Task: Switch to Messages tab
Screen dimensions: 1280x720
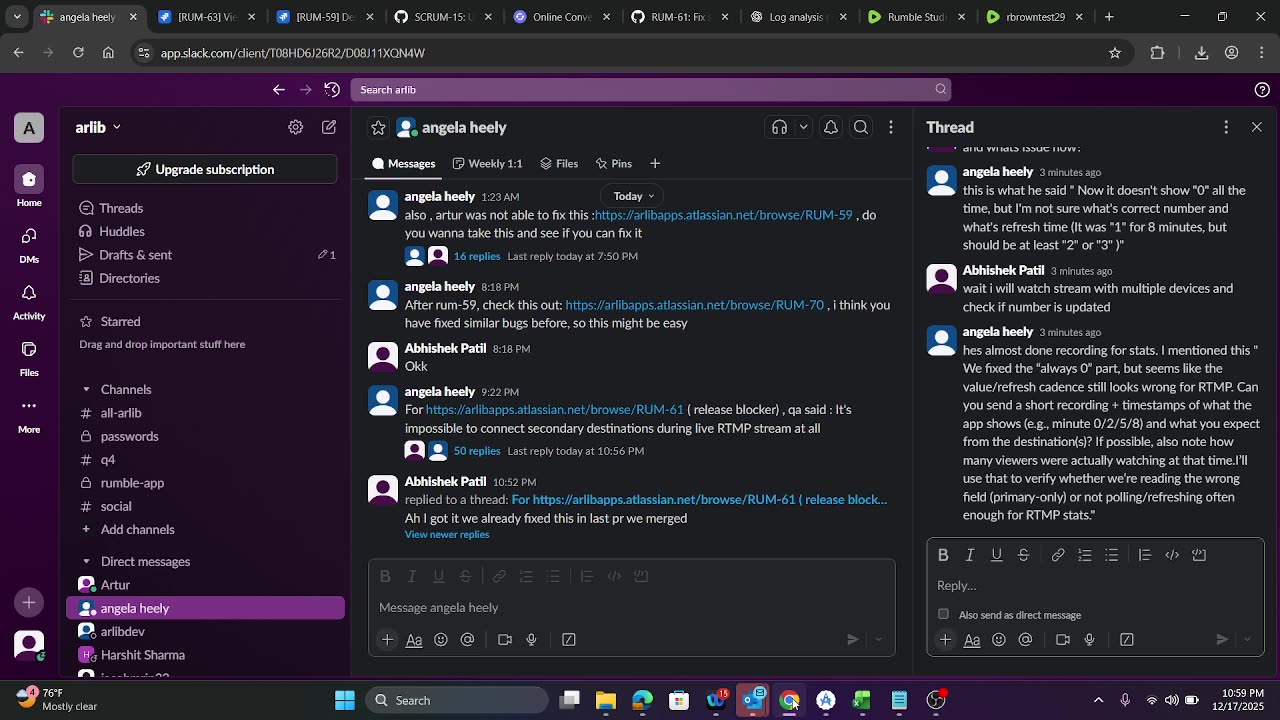Action: (x=403, y=164)
